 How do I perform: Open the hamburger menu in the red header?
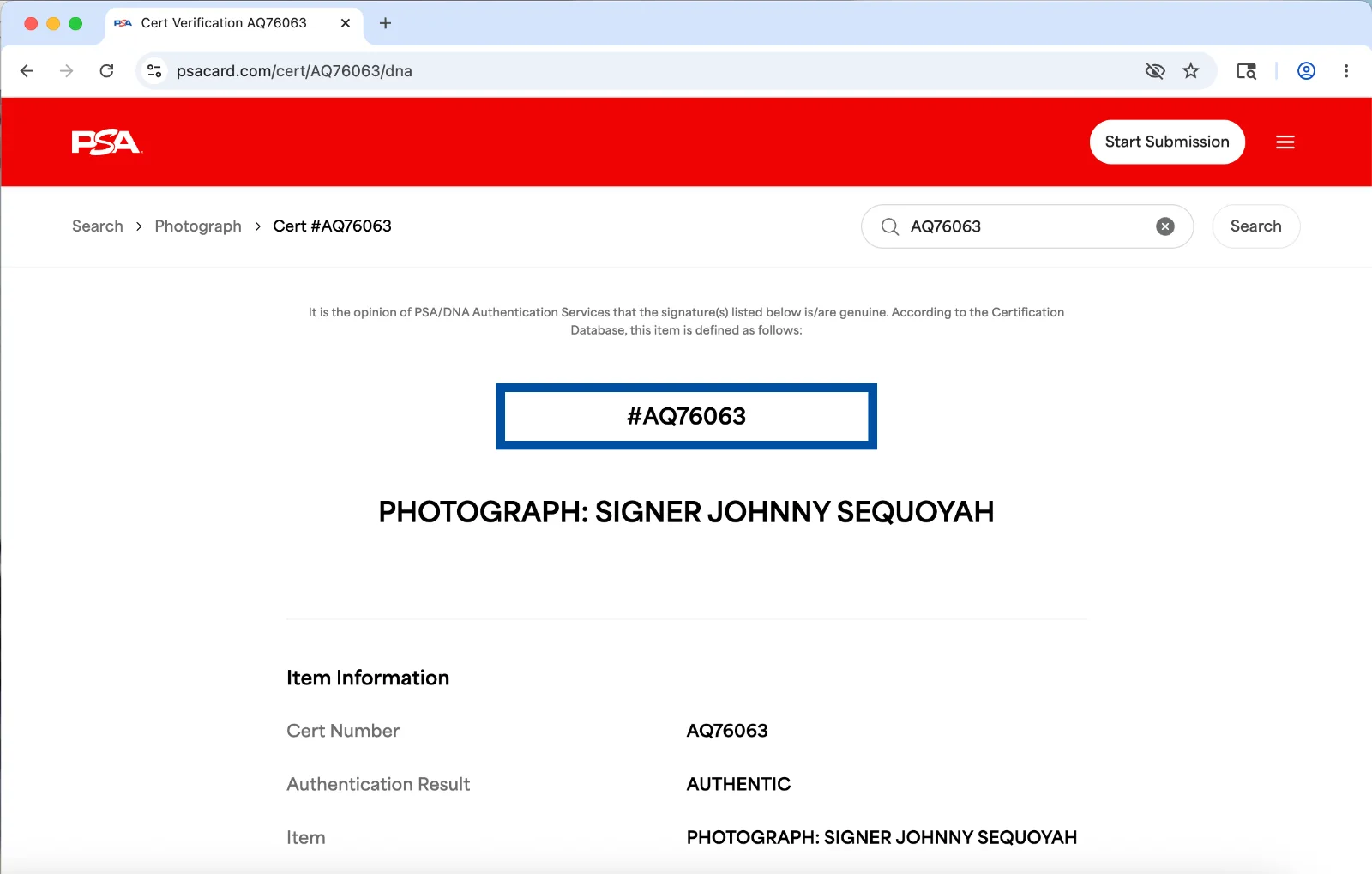(1285, 142)
